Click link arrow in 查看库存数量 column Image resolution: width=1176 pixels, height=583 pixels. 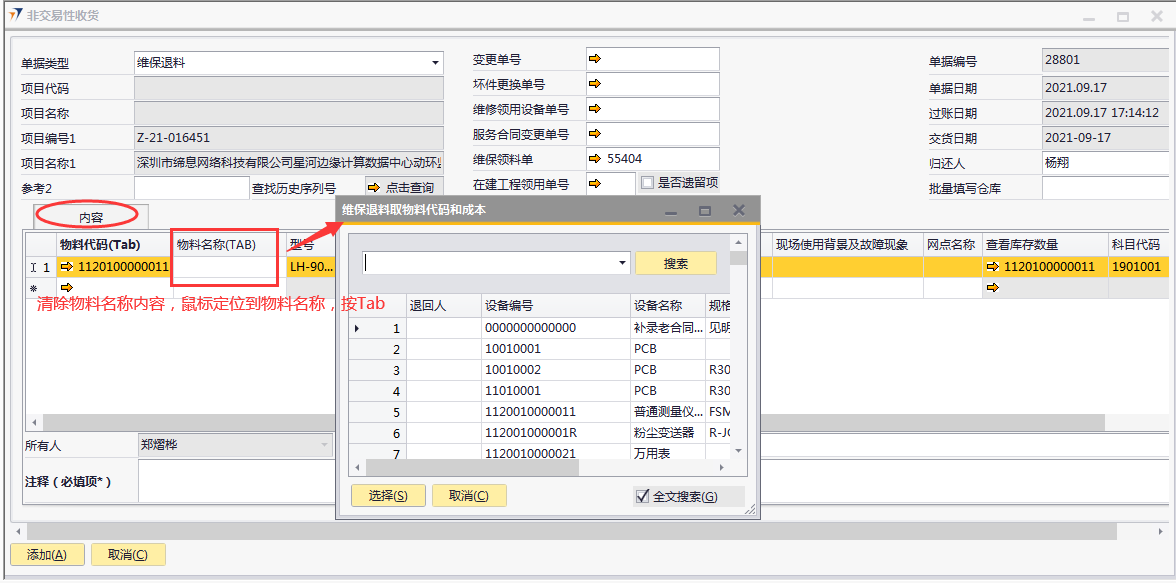coord(992,267)
